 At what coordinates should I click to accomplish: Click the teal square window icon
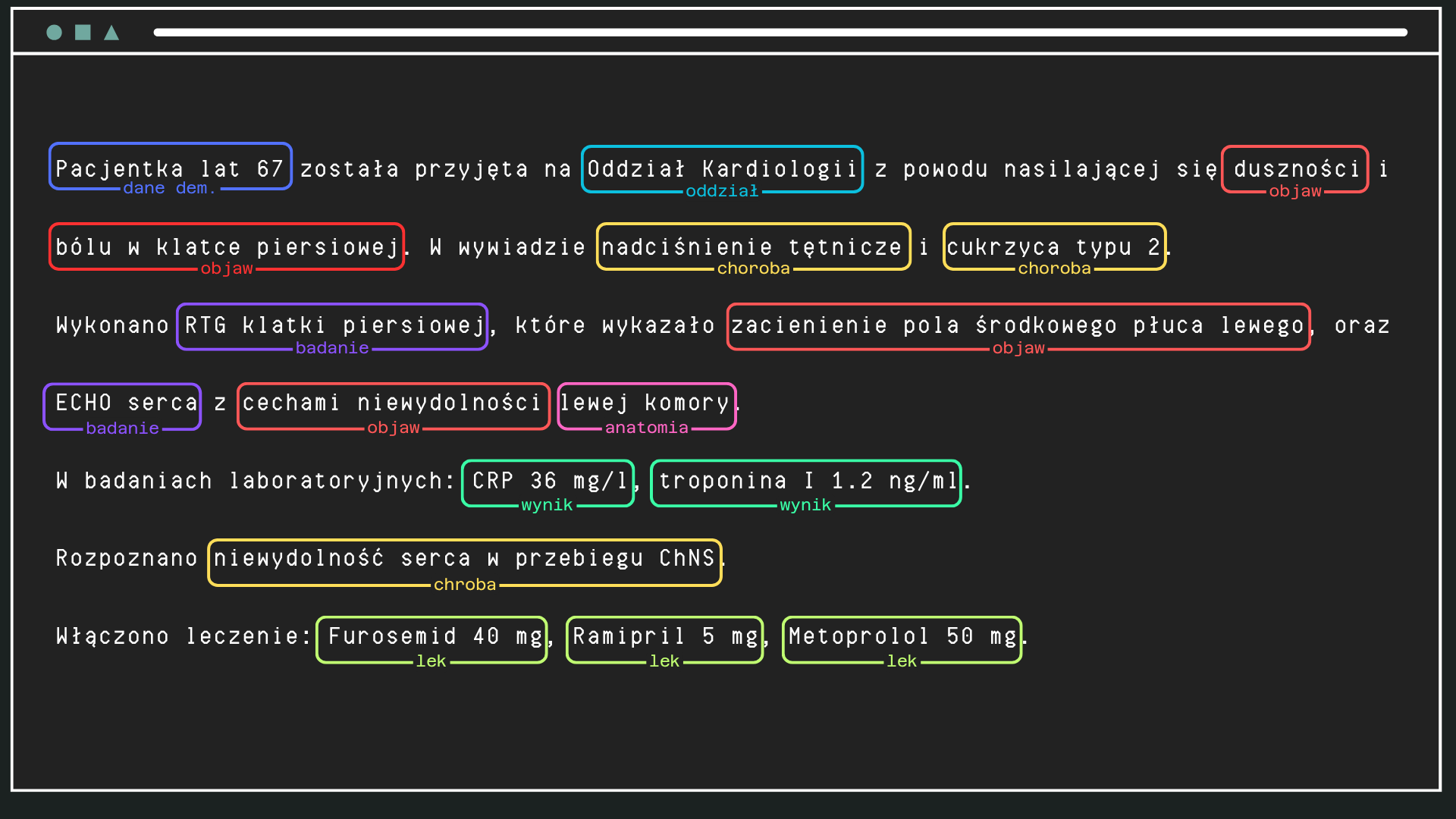(x=83, y=33)
